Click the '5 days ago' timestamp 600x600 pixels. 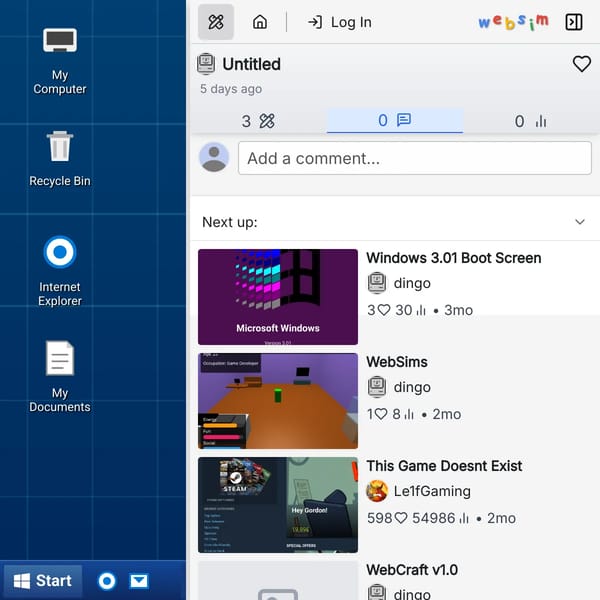point(231,89)
